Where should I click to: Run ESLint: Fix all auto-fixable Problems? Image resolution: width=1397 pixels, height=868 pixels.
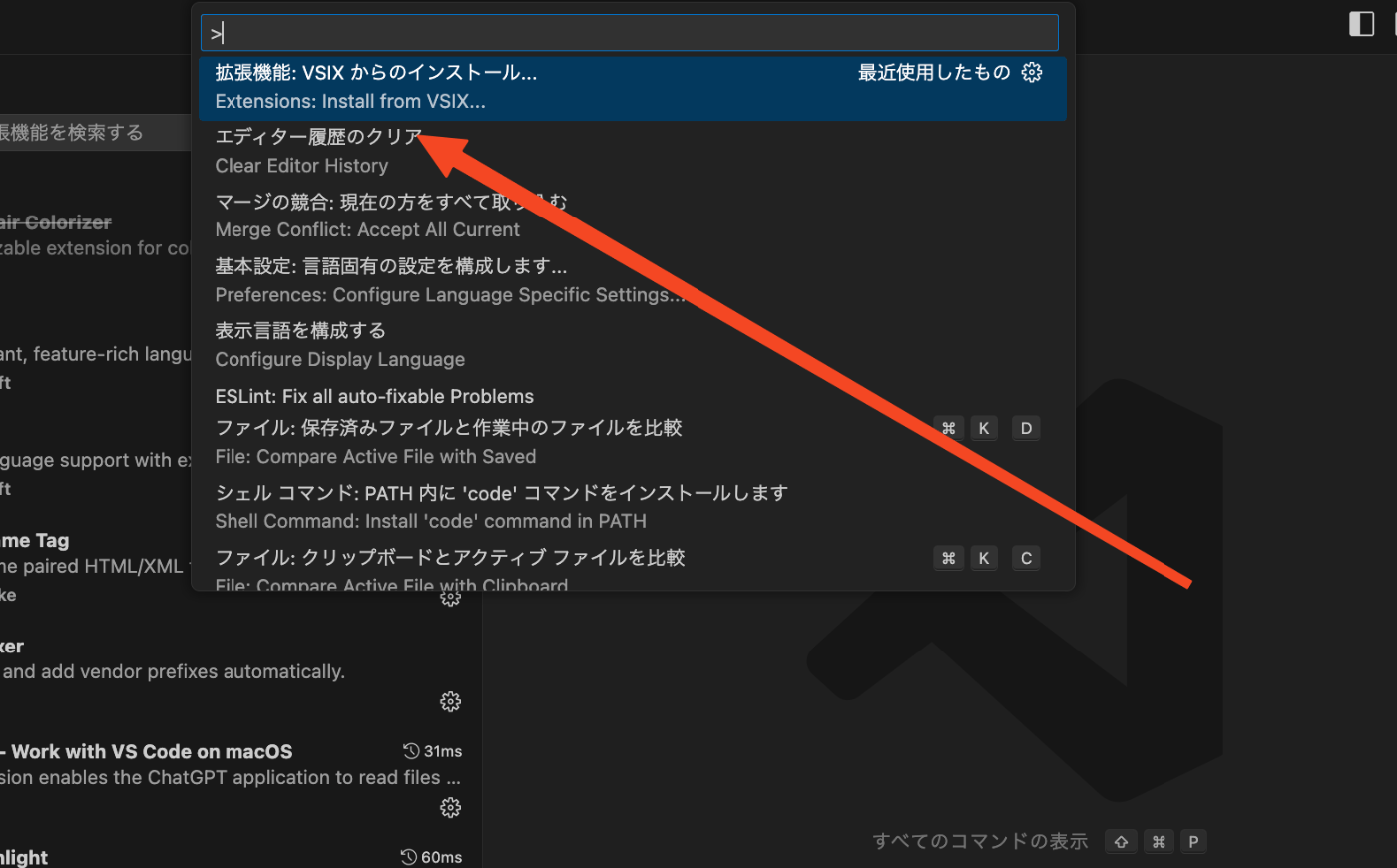pyautogui.click(x=633, y=396)
